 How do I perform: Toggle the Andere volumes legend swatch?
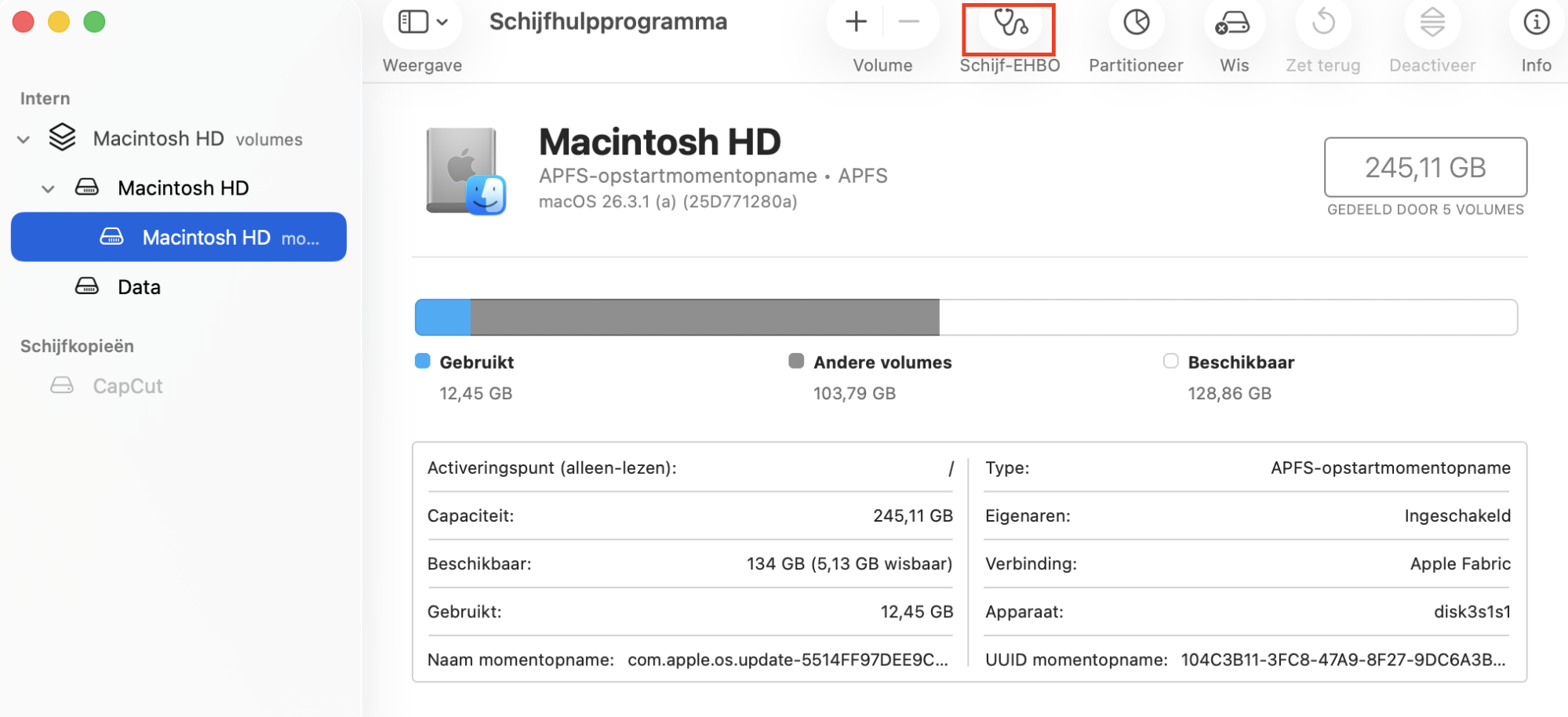click(796, 361)
